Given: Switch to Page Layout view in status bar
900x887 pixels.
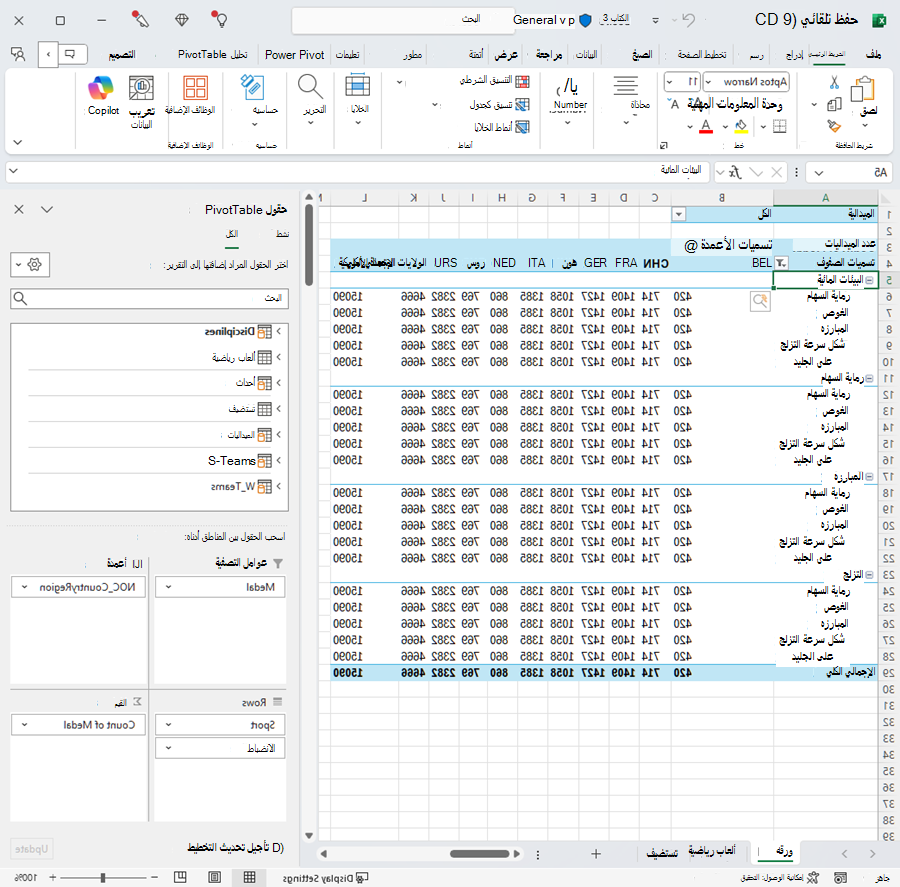Looking at the screenshot, I should (215, 877).
